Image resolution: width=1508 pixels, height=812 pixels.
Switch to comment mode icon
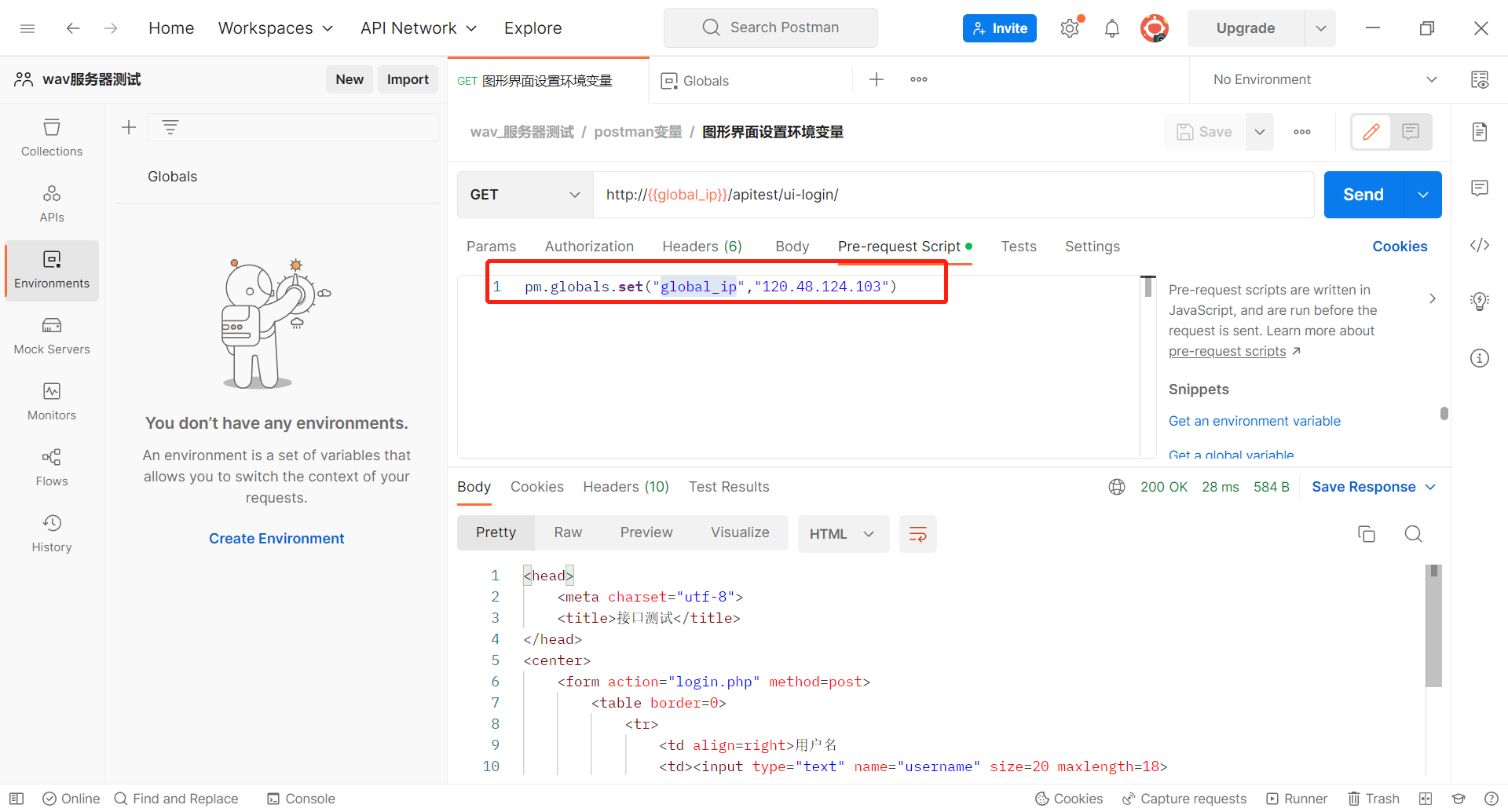1411,132
